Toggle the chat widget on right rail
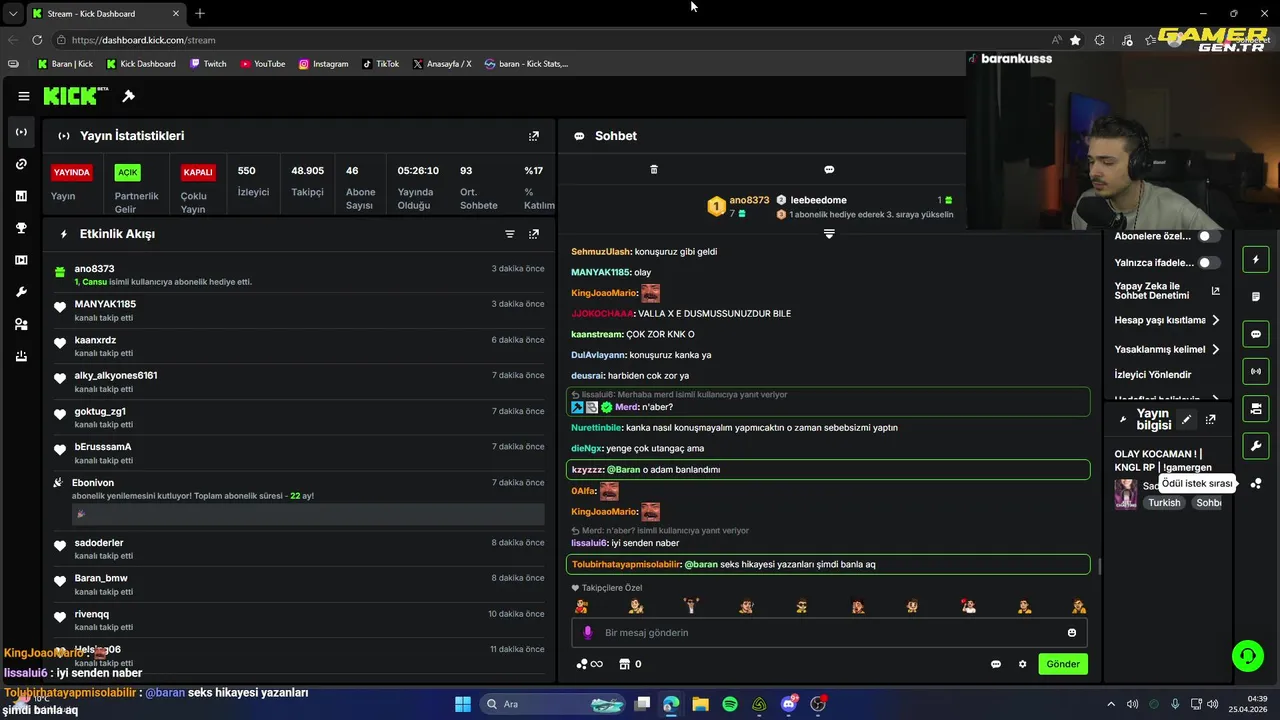This screenshot has width=1280, height=720. 1256,334
